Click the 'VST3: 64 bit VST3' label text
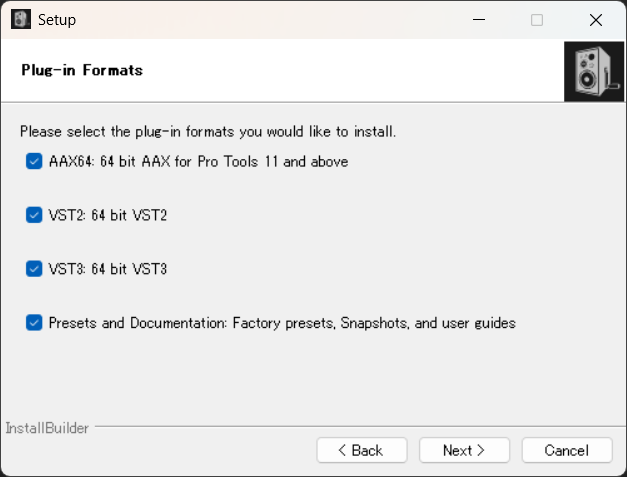The height and width of the screenshot is (477, 627). click(108, 269)
